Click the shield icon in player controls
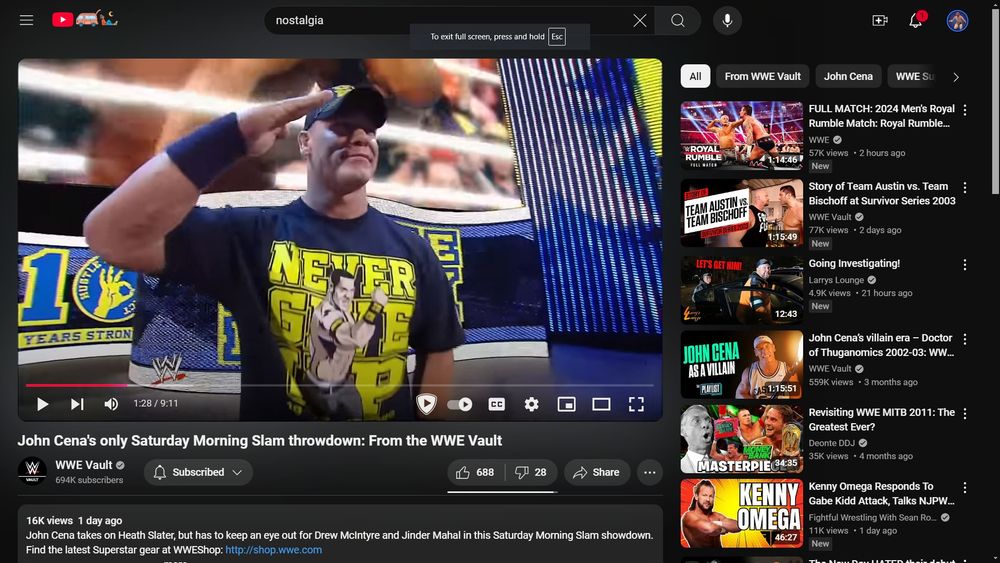Viewport: 1000px width, 563px height. [426, 404]
